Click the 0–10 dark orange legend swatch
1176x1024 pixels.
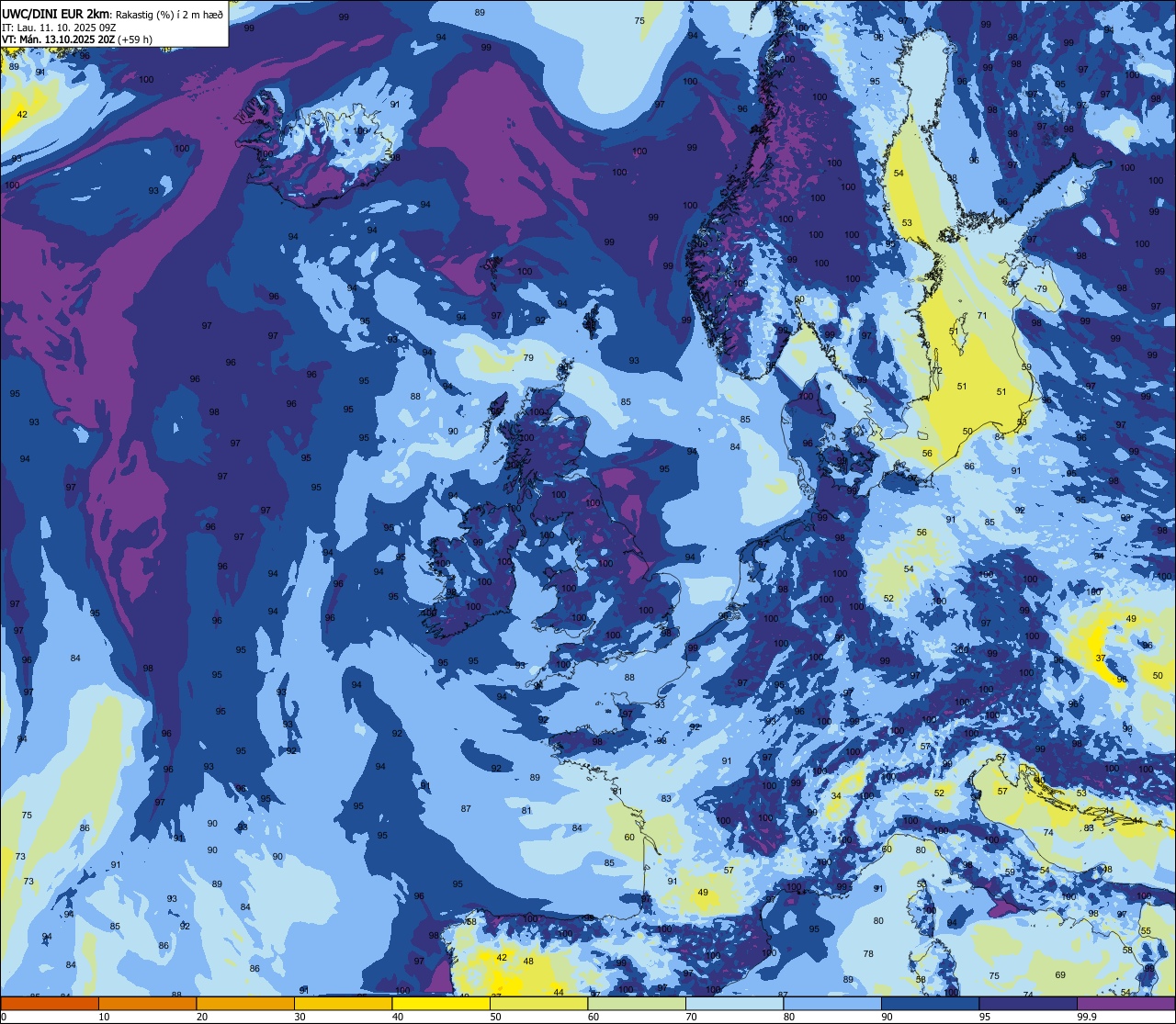point(50,1003)
